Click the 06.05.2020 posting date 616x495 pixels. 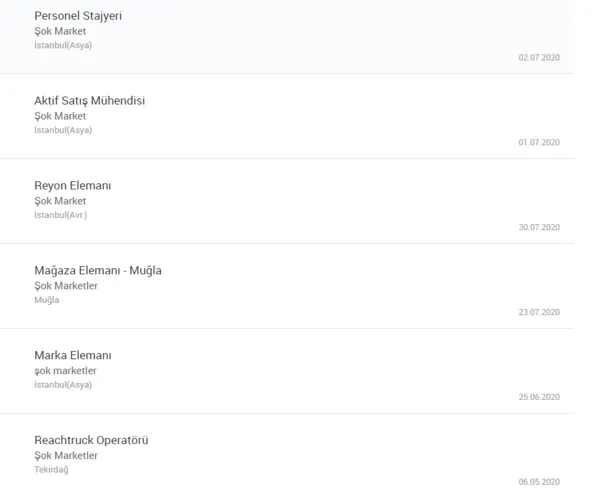tap(539, 482)
